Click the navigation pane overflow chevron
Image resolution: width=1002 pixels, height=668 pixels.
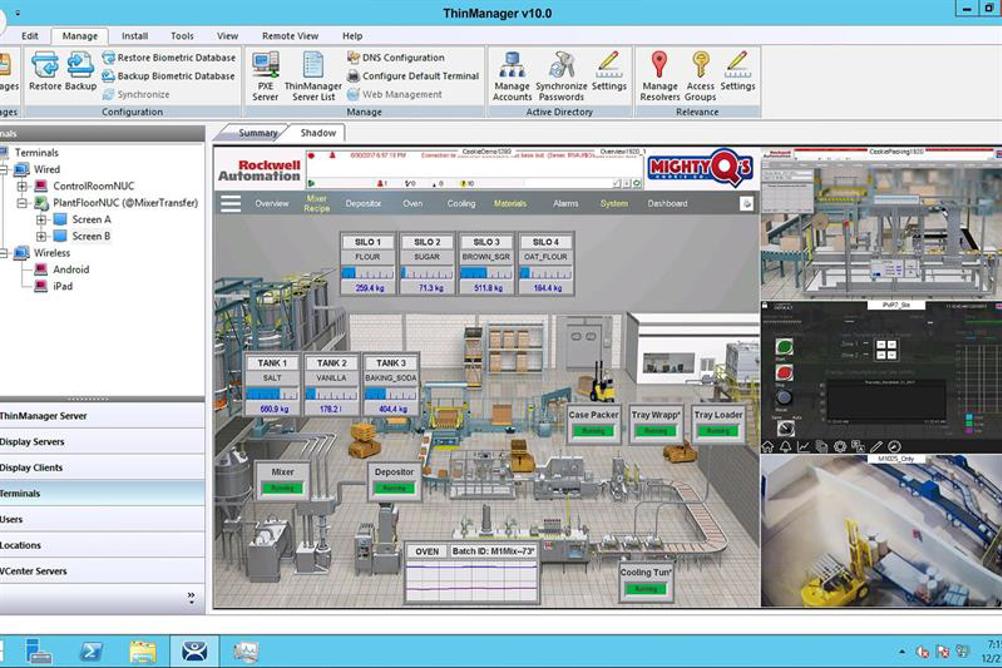click(x=191, y=597)
